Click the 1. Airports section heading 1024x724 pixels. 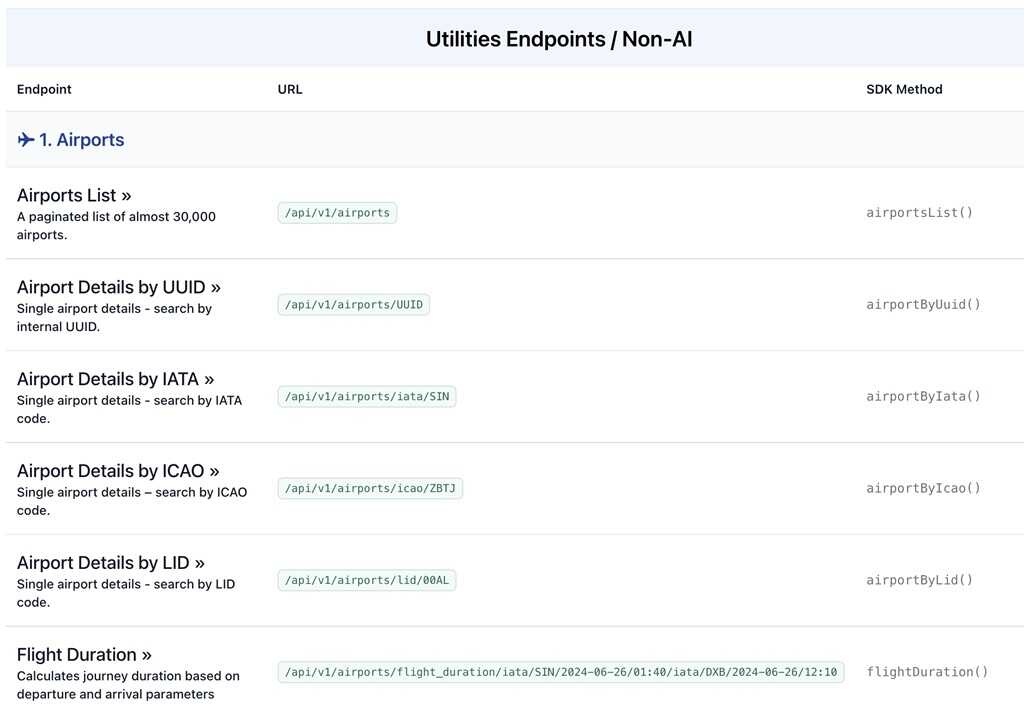tap(82, 140)
